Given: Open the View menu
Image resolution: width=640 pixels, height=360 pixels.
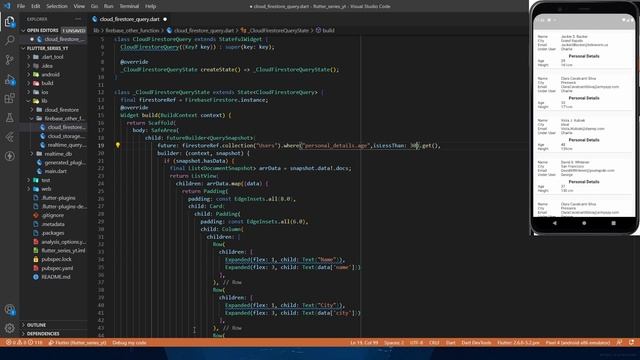Looking at the screenshot, I should [79, 6].
